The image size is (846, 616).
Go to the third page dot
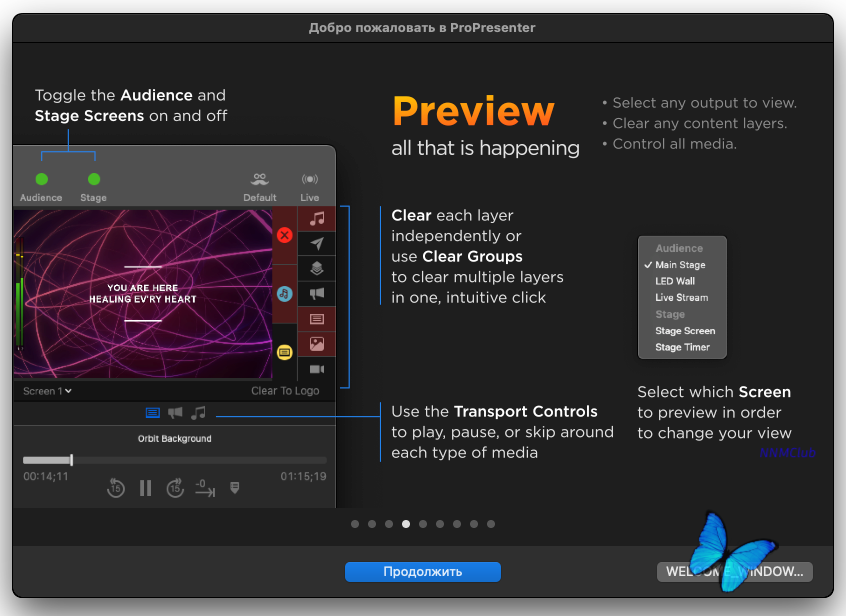pos(388,524)
